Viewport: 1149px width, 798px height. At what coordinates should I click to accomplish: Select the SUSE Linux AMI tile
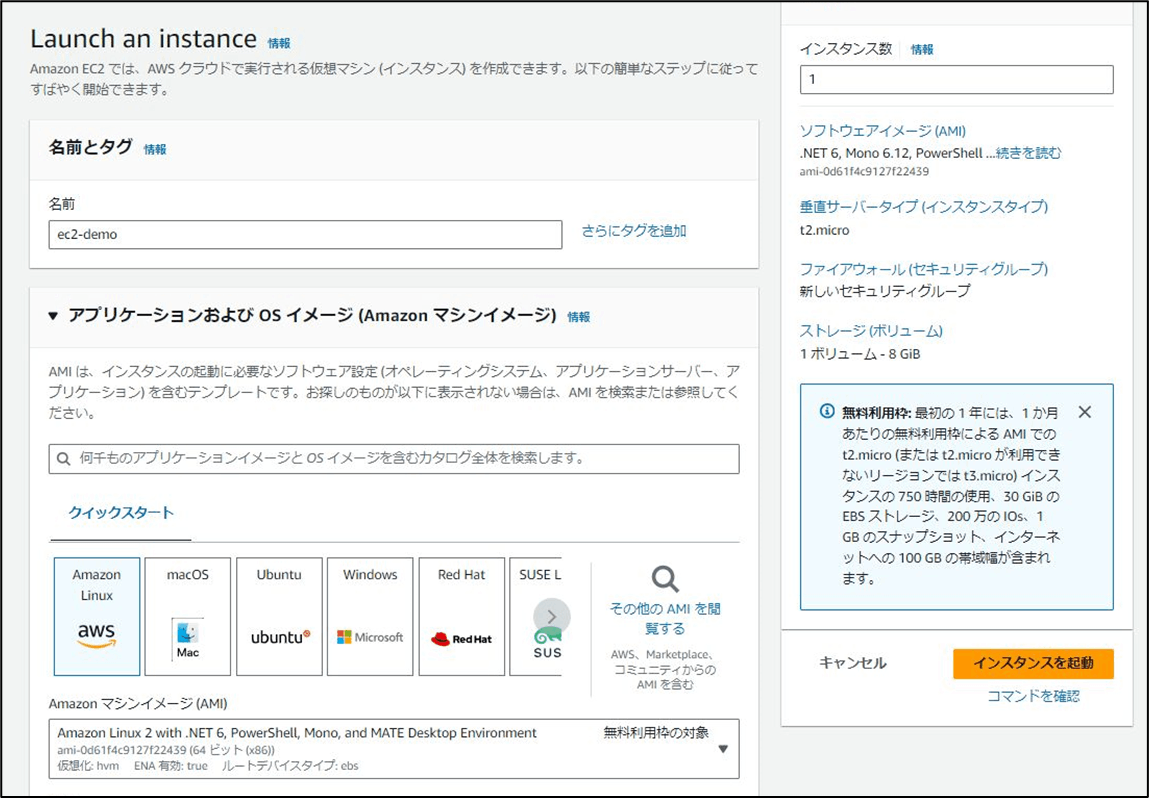(536, 616)
